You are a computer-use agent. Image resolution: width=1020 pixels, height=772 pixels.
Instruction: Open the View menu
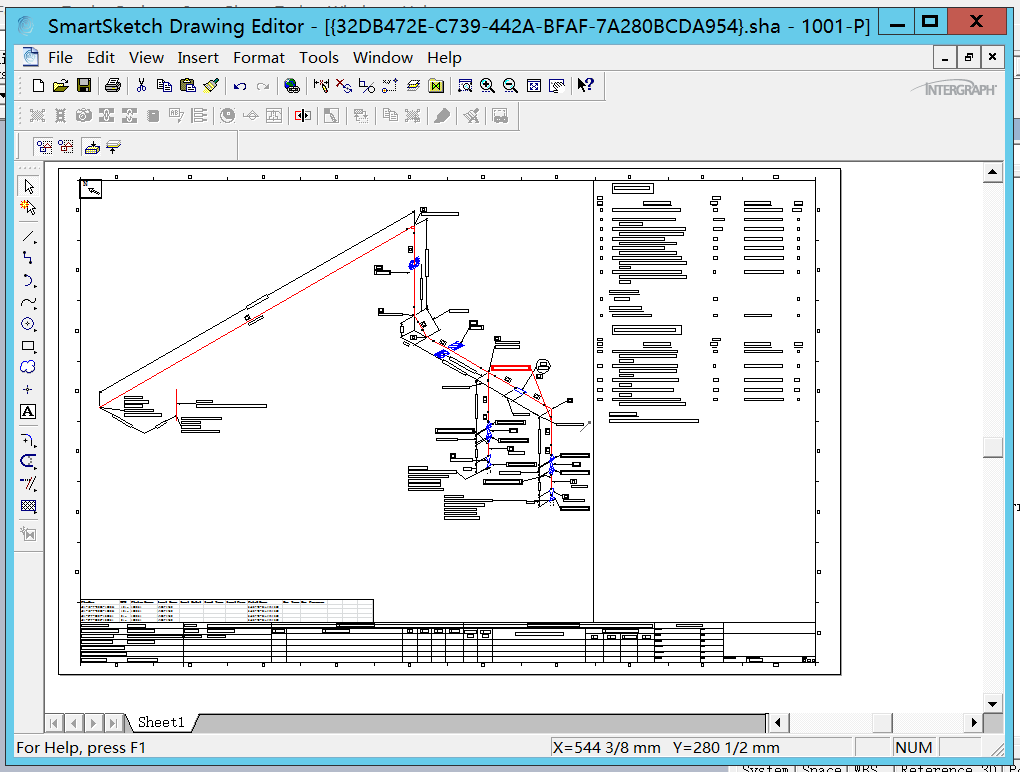pyautogui.click(x=146, y=58)
